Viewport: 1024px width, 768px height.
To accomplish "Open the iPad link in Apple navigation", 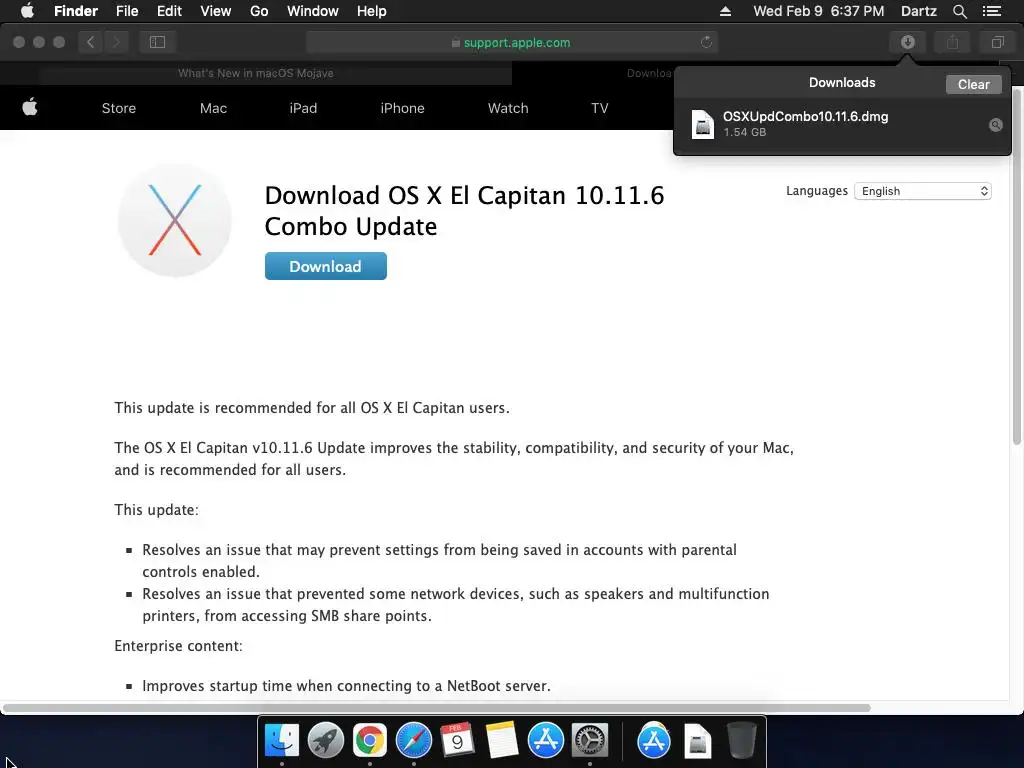I will [x=303, y=108].
